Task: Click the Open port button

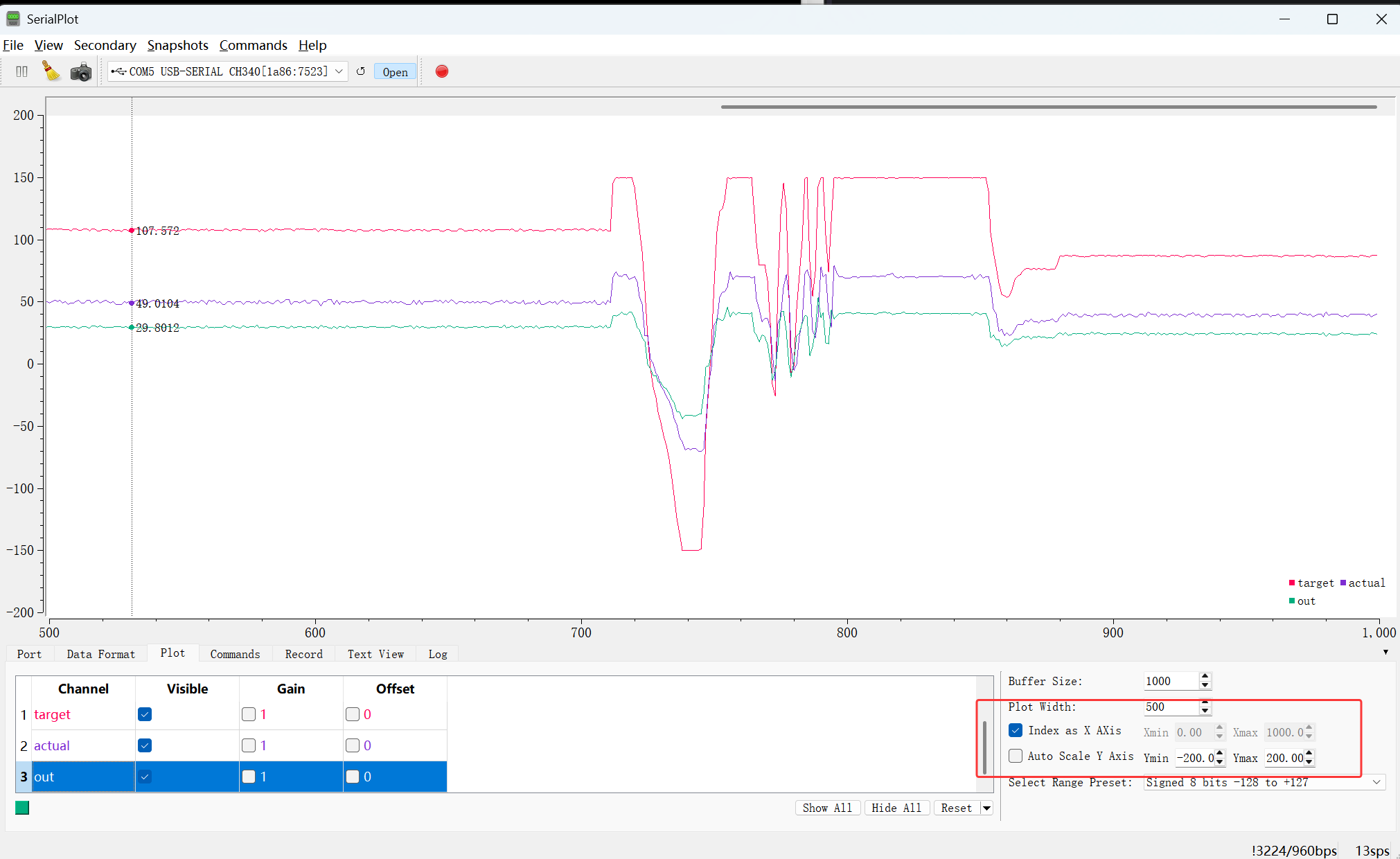Action: (395, 71)
